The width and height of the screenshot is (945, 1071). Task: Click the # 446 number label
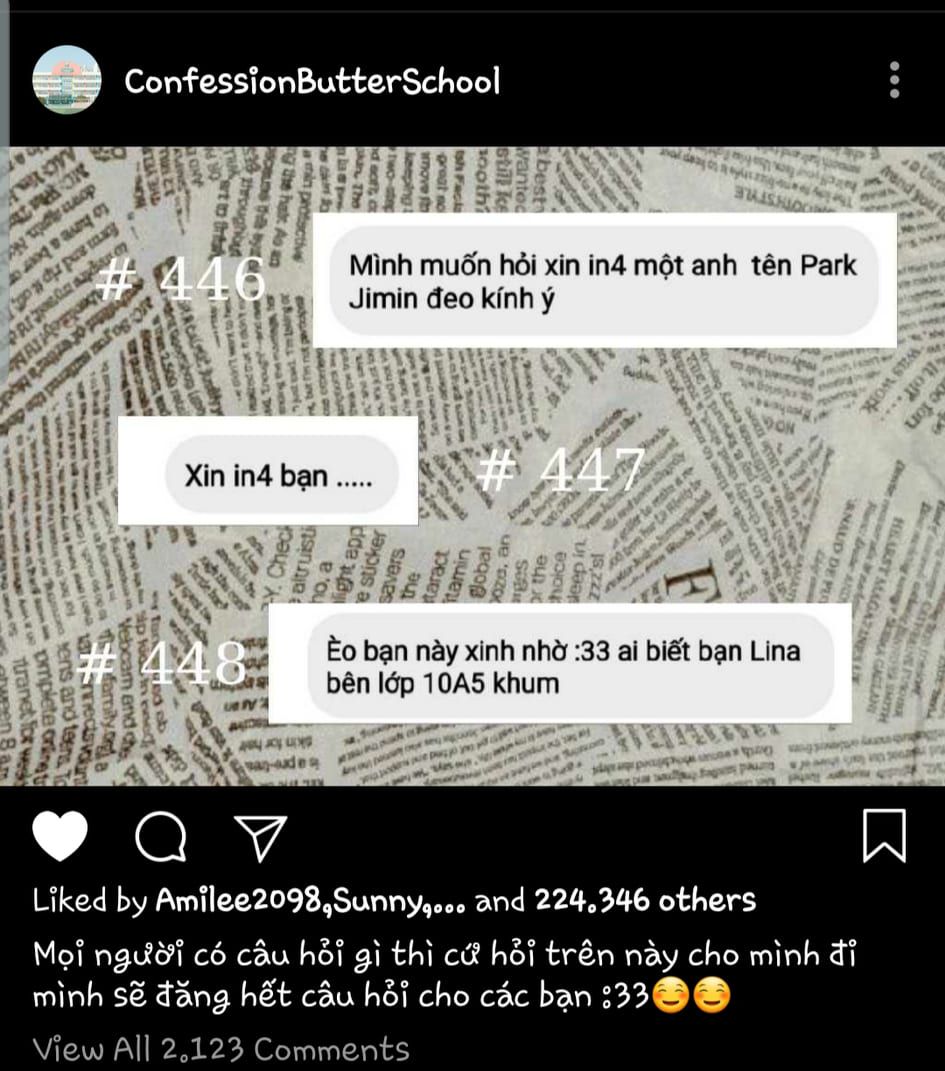point(181,279)
